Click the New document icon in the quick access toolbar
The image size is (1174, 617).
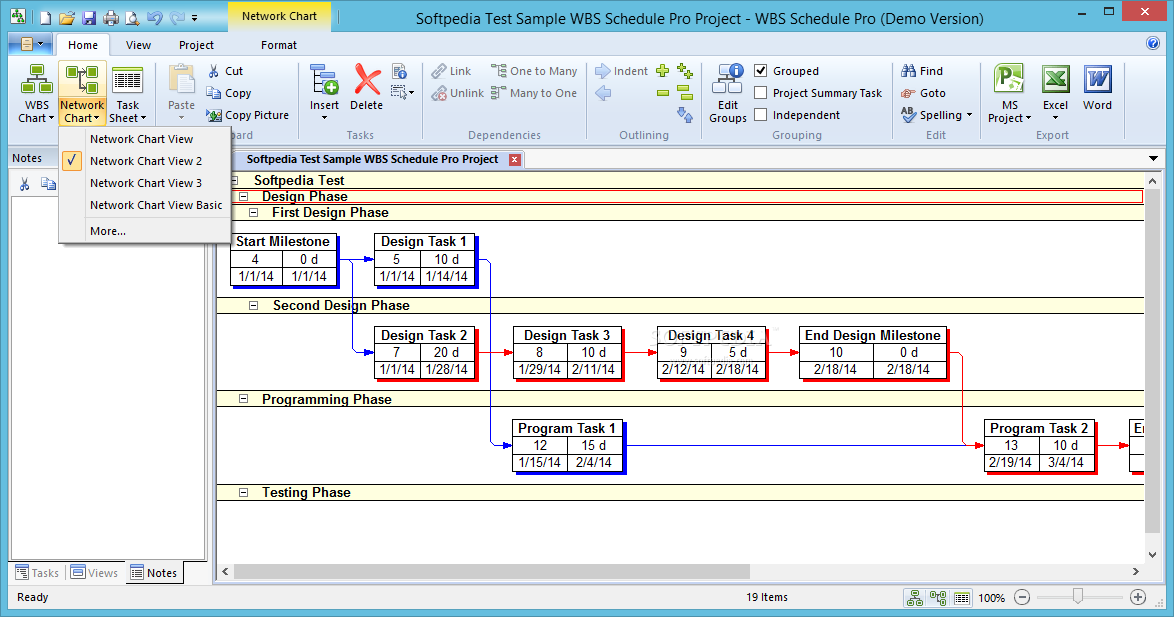(46, 17)
